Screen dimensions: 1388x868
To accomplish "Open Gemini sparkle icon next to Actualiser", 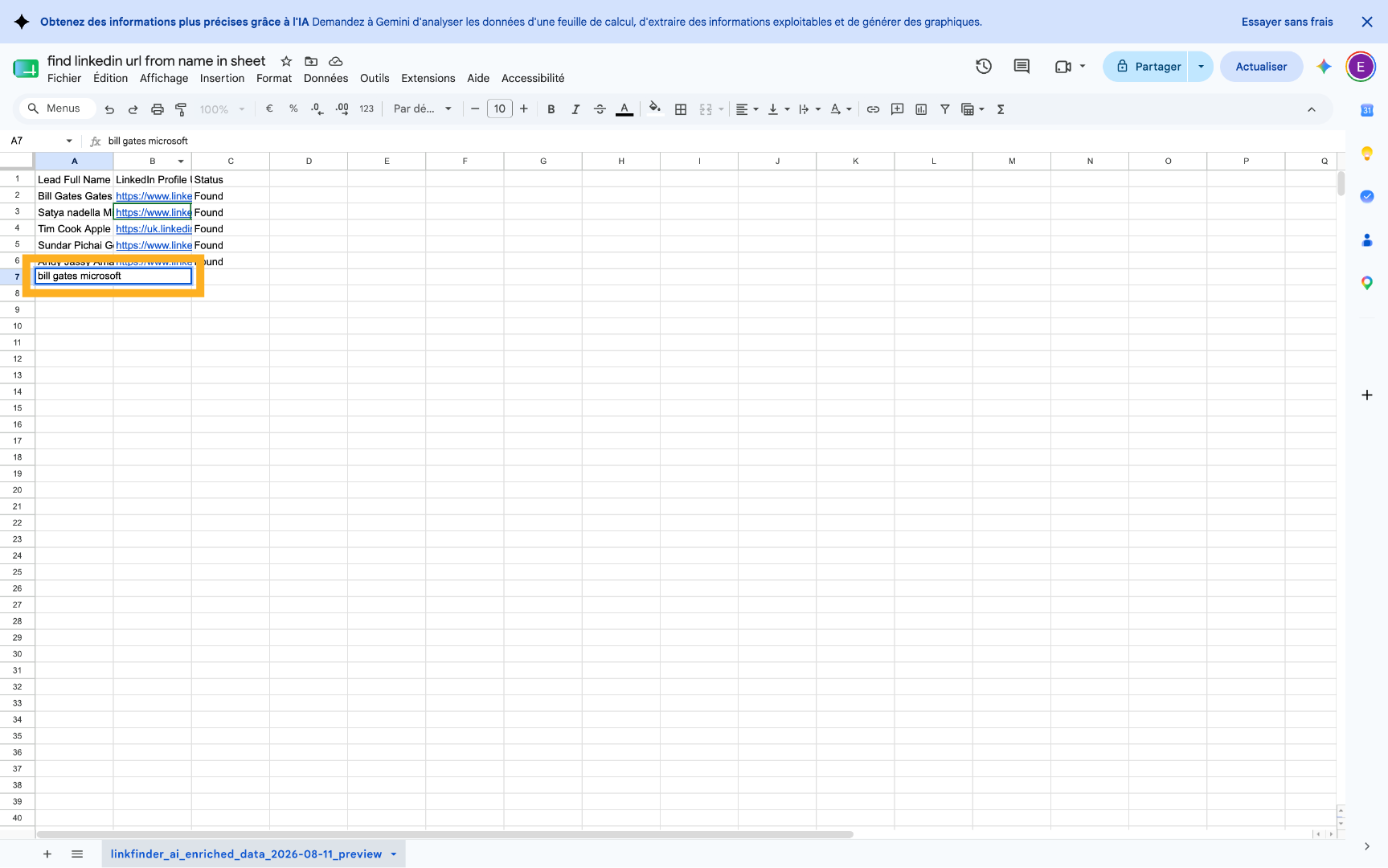I will click(x=1324, y=67).
